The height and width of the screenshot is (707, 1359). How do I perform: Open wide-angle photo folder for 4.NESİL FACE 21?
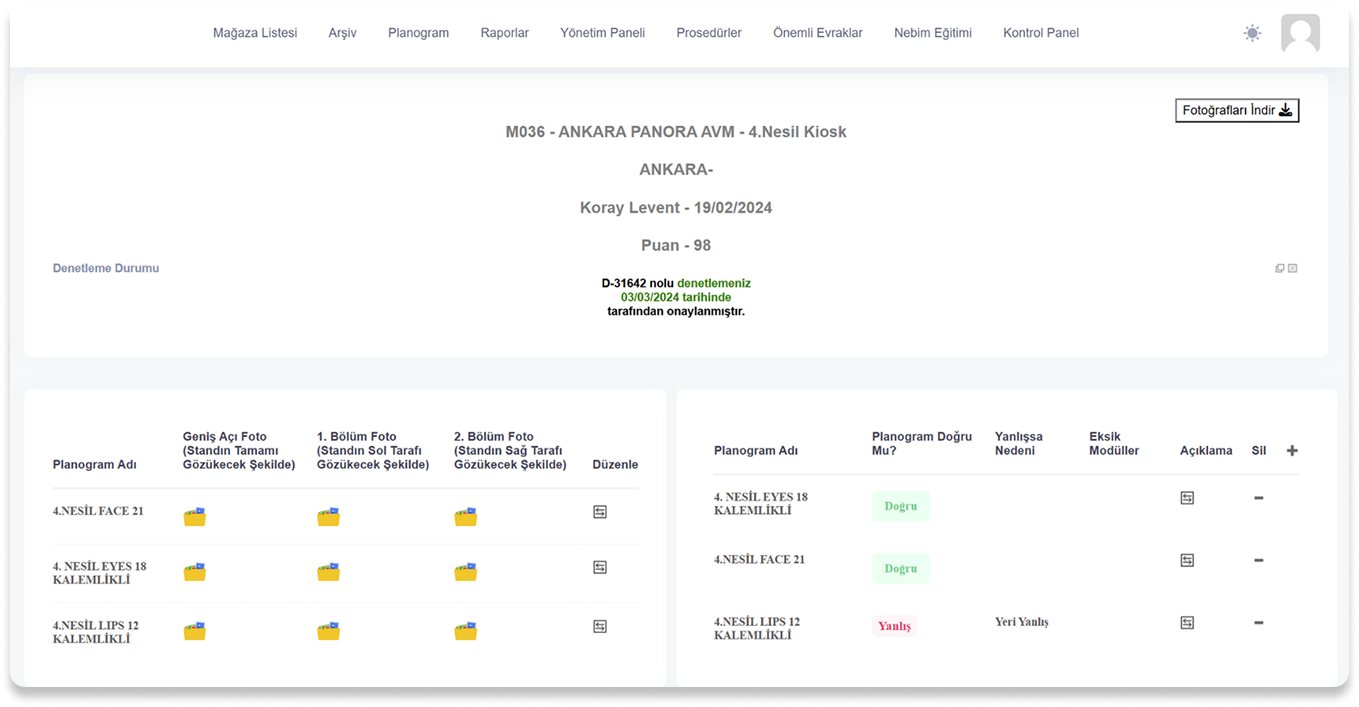(x=194, y=517)
